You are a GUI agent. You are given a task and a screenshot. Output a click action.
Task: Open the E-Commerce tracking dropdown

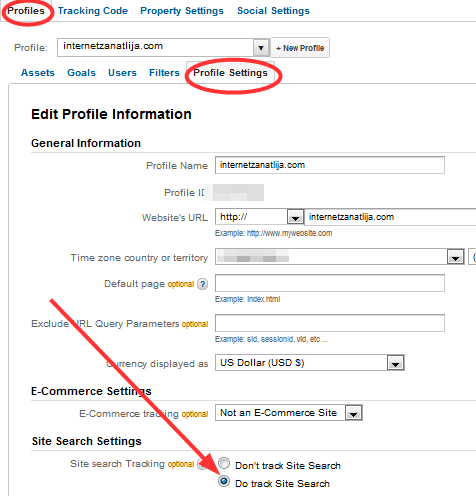353,413
